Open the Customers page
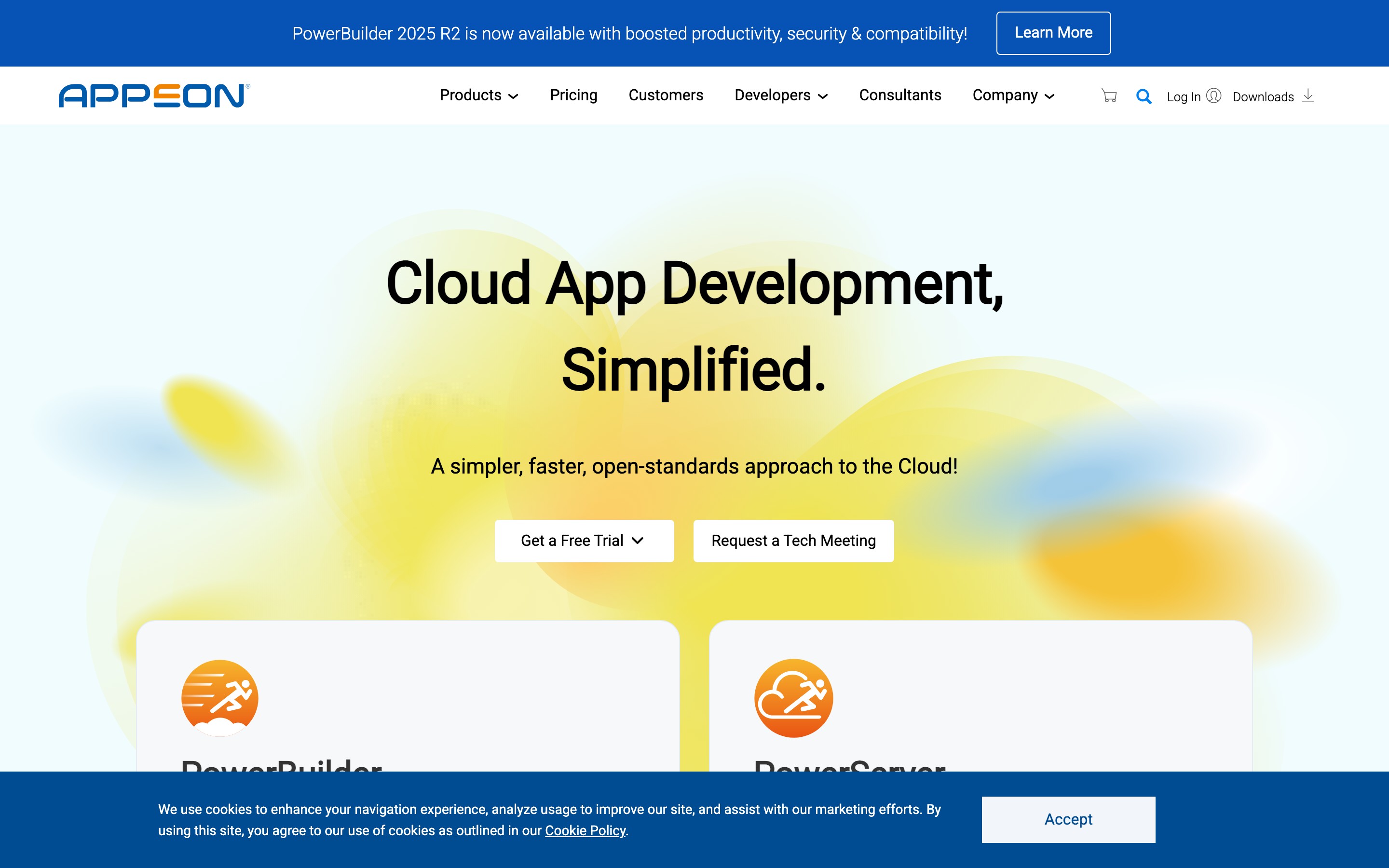The image size is (1389, 868). (666, 95)
